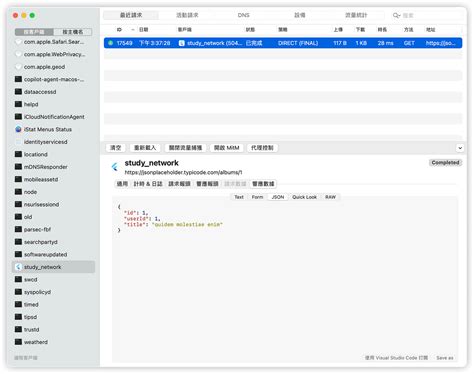The height and width of the screenshot is (374, 474).
Task: Open the DNS tab
Action: (243, 15)
